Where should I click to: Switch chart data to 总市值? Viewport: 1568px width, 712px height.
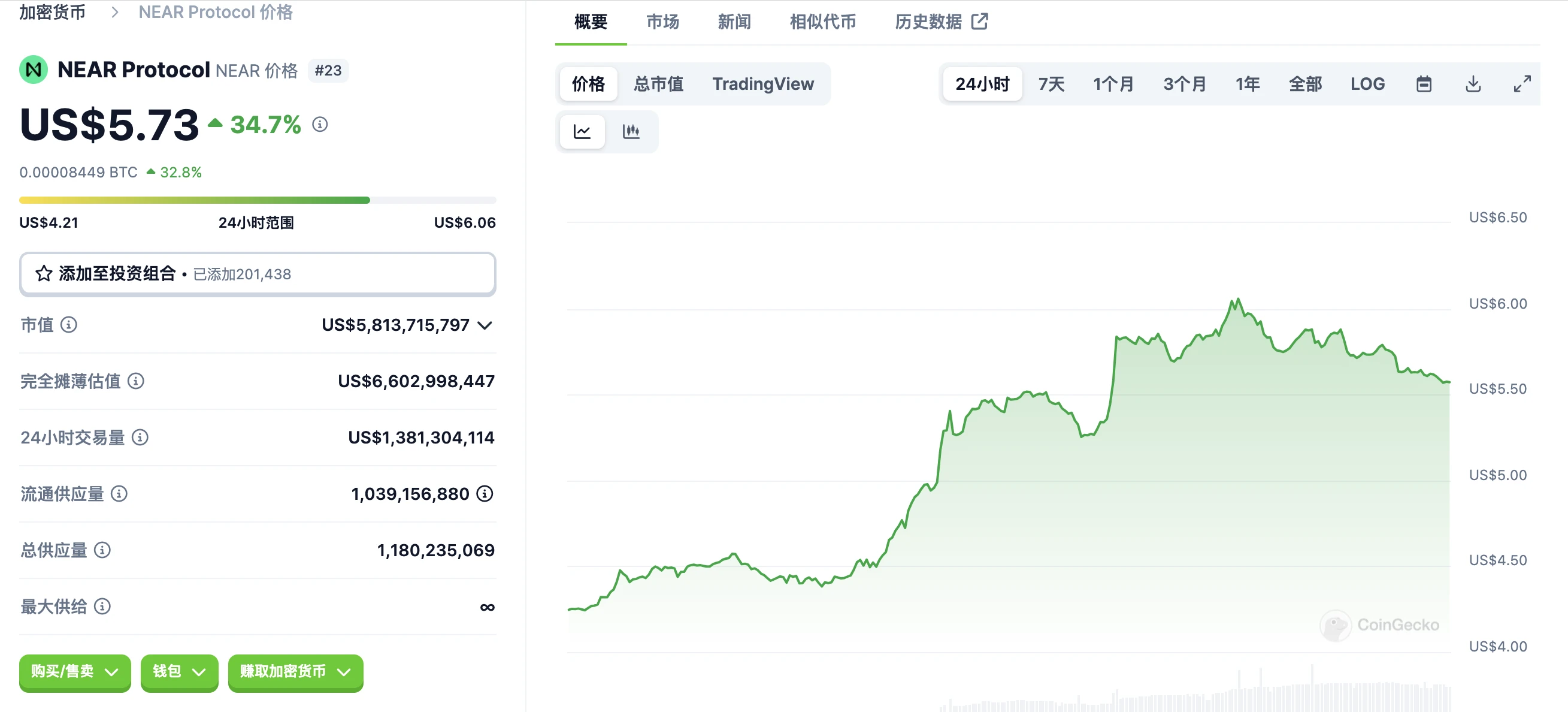coord(658,83)
